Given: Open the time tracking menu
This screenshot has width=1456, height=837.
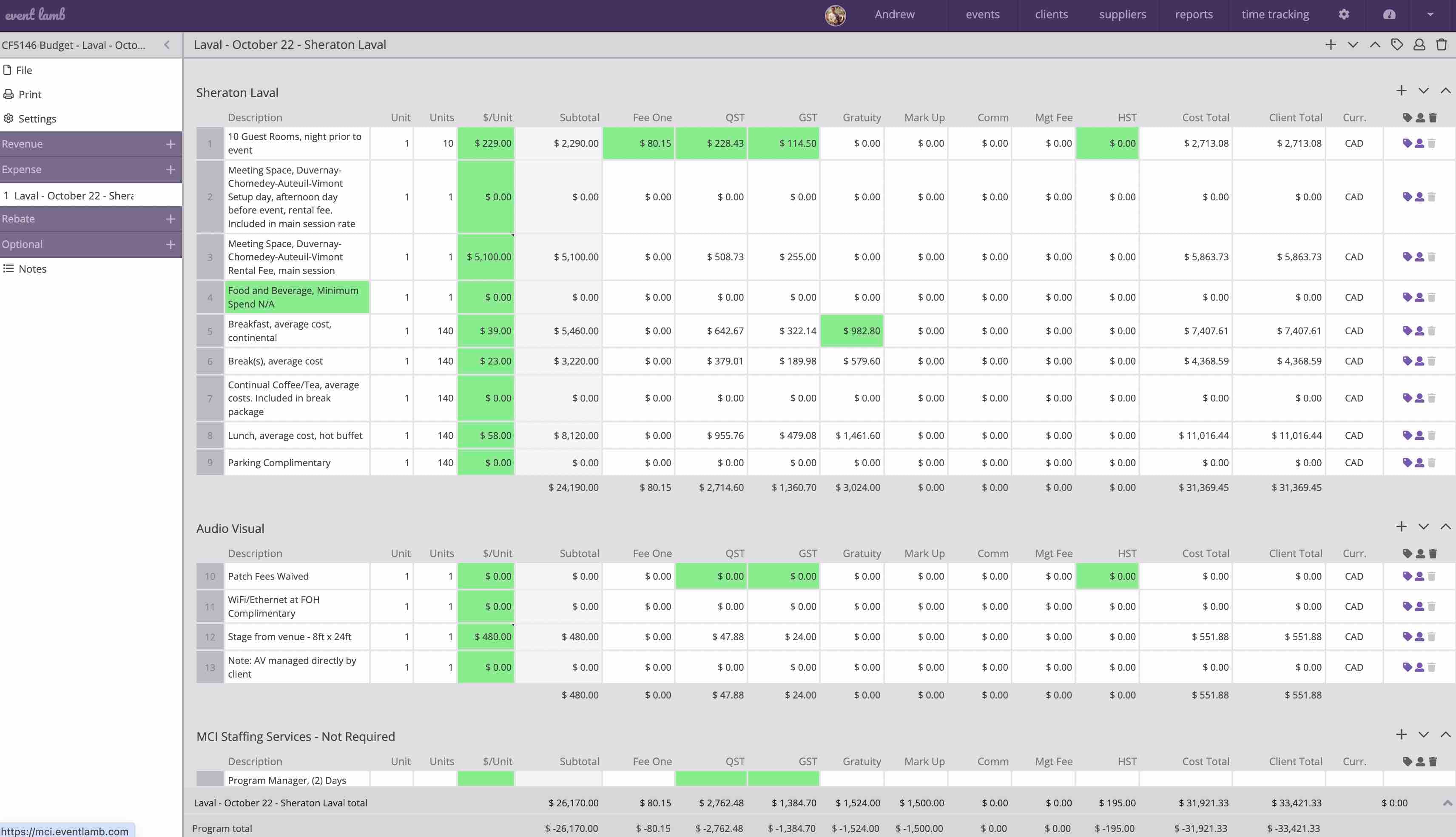Looking at the screenshot, I should pyautogui.click(x=1275, y=14).
